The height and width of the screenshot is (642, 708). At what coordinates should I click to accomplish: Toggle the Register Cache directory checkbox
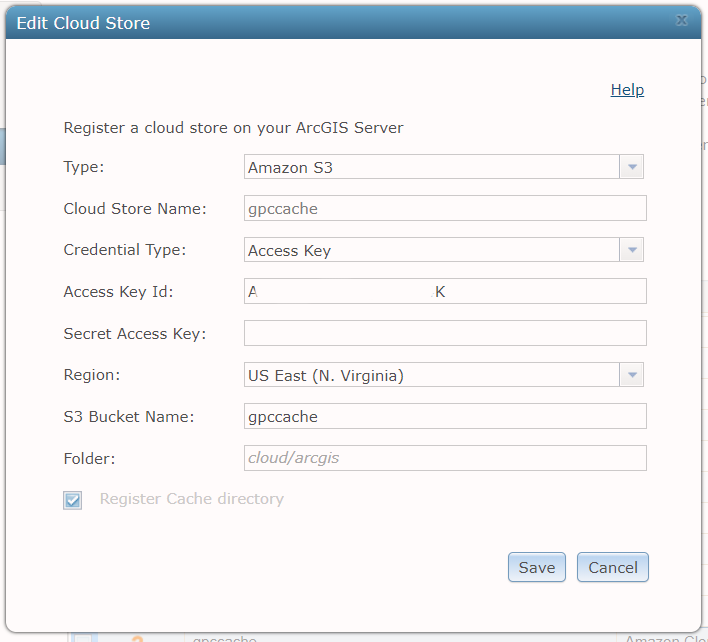[73, 500]
